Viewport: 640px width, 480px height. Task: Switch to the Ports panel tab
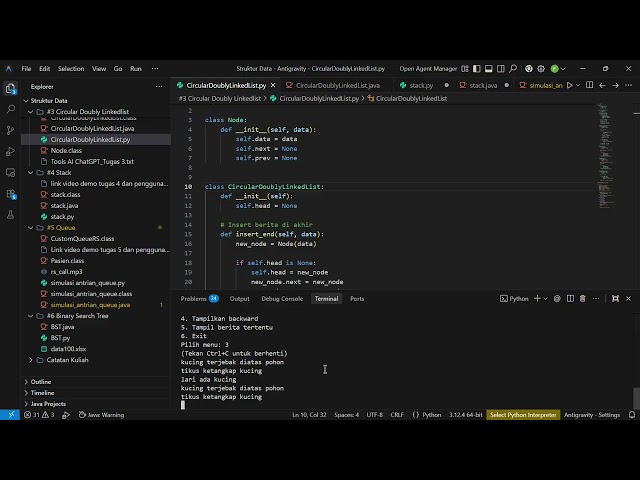357,299
